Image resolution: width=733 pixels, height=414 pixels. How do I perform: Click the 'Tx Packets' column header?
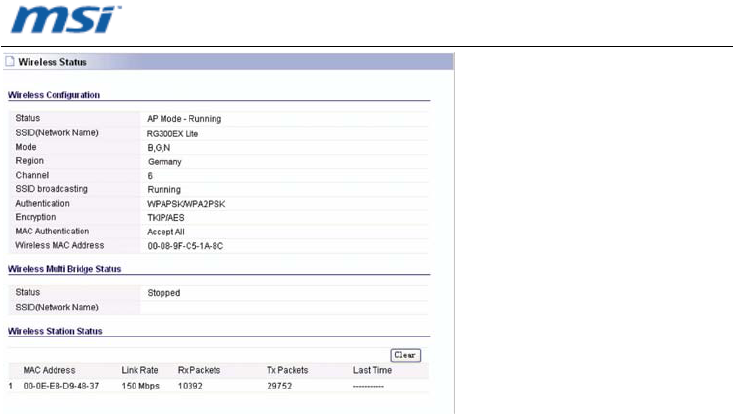point(287,370)
